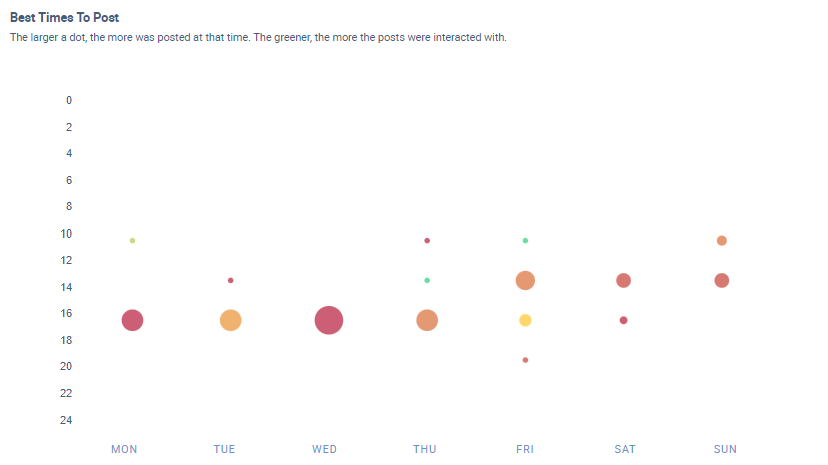The height and width of the screenshot is (465, 828).
Task: Click Sunday's small orange dot near 10
Action: (x=721, y=241)
